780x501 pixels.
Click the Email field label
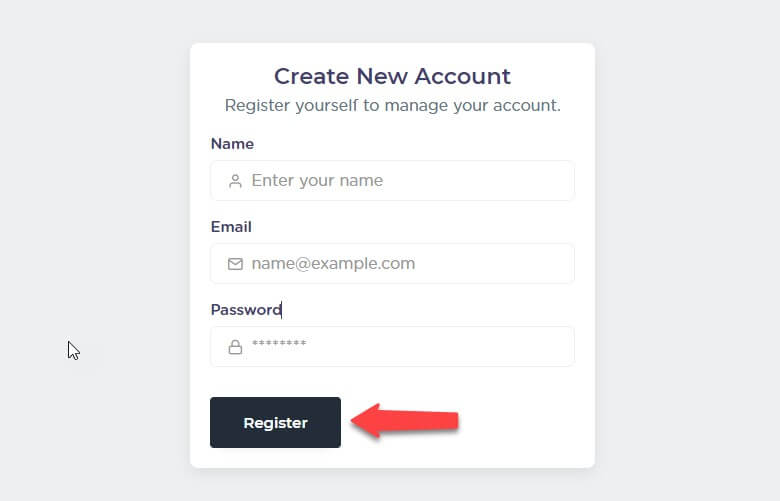pyautogui.click(x=231, y=227)
